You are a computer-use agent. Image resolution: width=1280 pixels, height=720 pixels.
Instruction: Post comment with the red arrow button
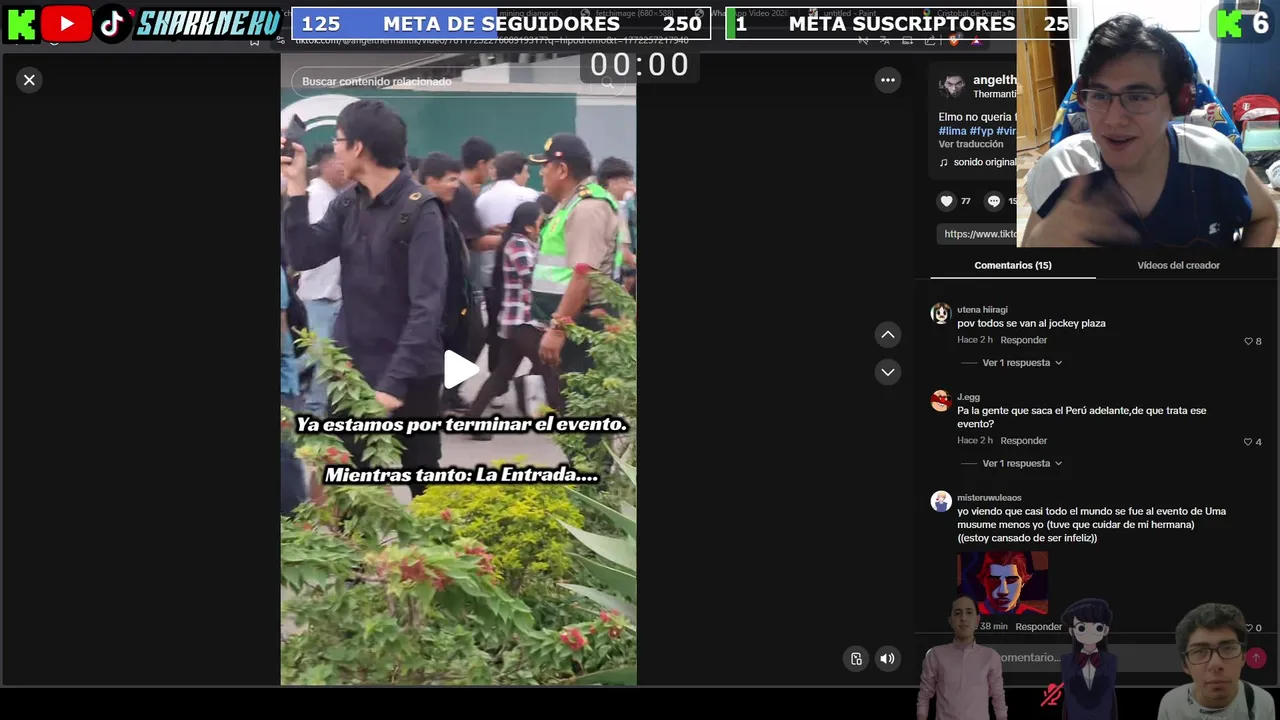(1256, 658)
